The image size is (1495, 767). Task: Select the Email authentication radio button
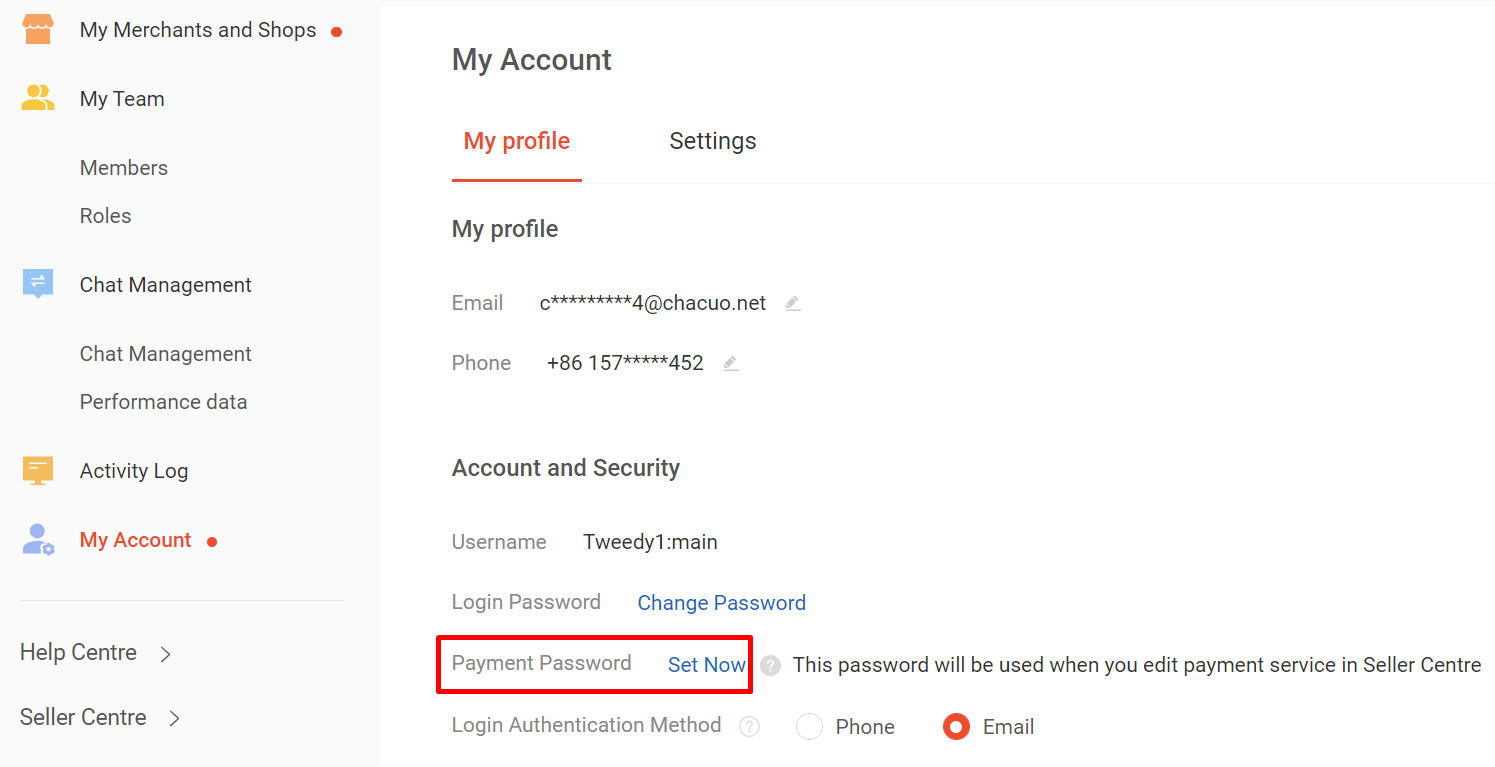tap(956, 727)
